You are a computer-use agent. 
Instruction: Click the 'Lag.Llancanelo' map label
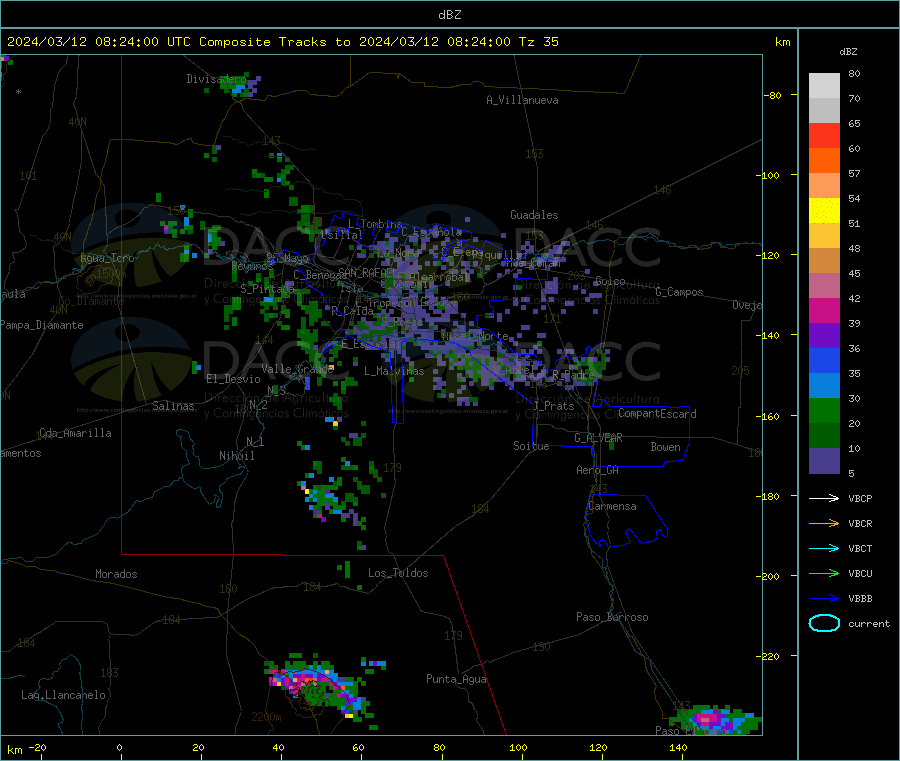tap(63, 695)
